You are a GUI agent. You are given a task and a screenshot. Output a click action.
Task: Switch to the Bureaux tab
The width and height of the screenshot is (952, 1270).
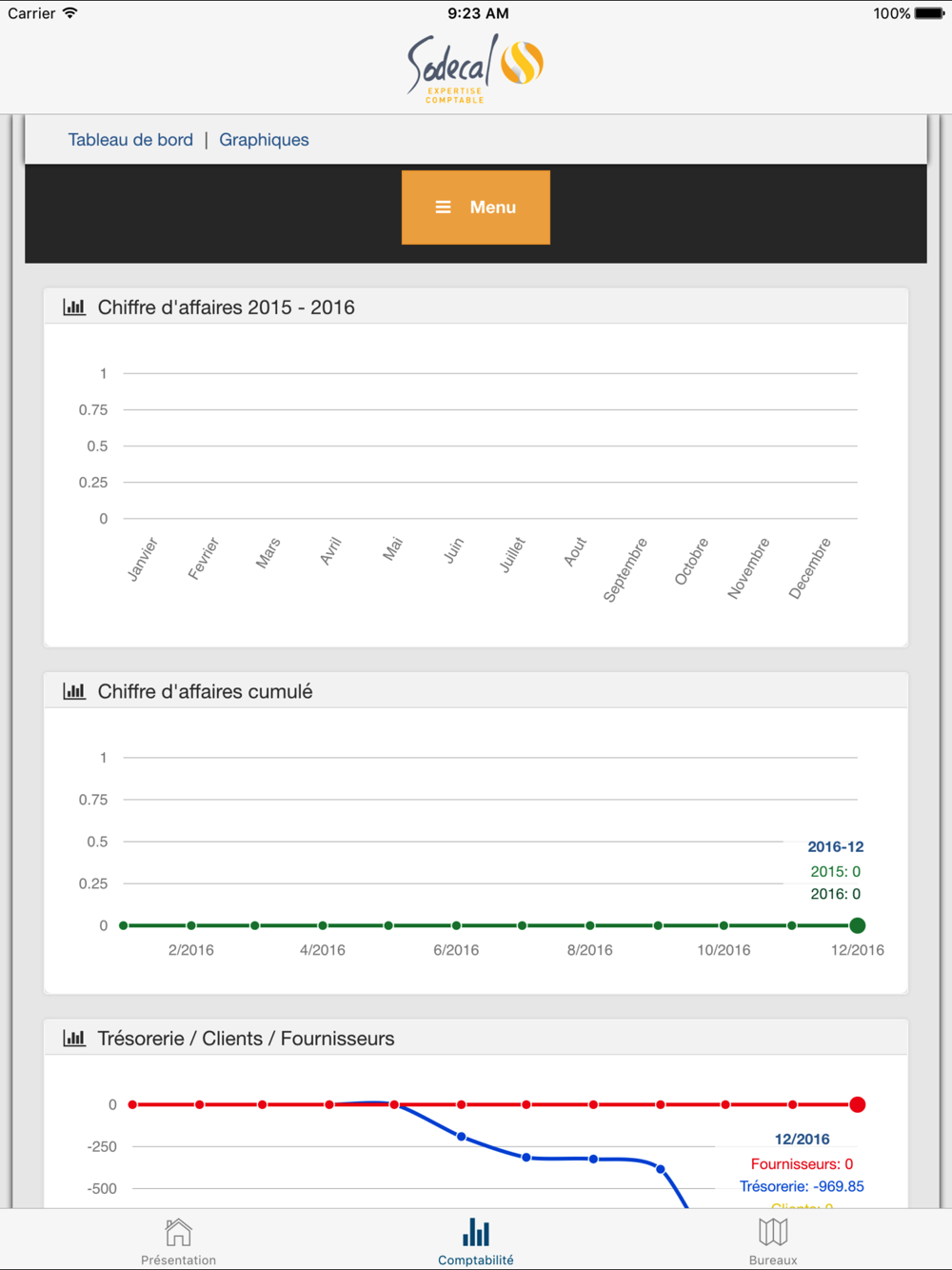point(773,1240)
